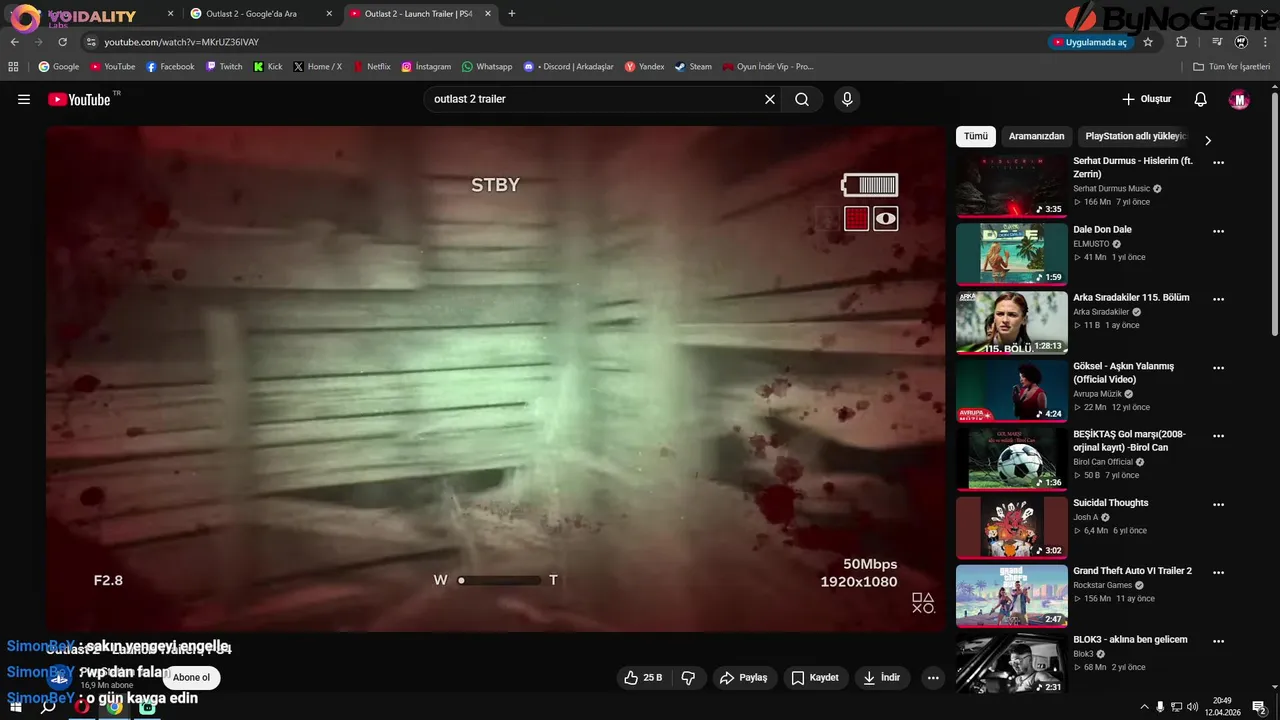Click the YouTube search input field

point(595,99)
